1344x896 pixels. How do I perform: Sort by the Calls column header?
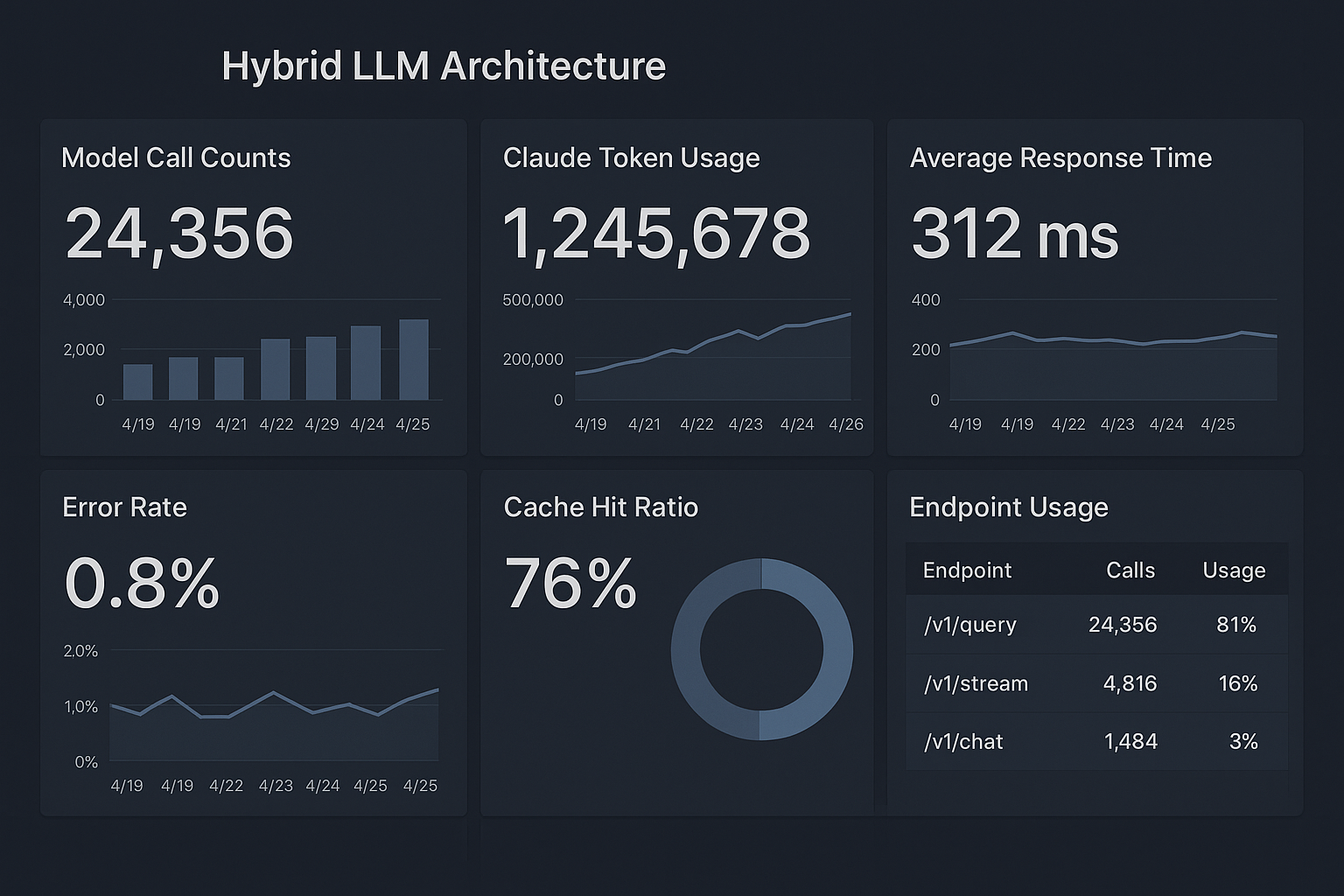pyautogui.click(x=1130, y=570)
